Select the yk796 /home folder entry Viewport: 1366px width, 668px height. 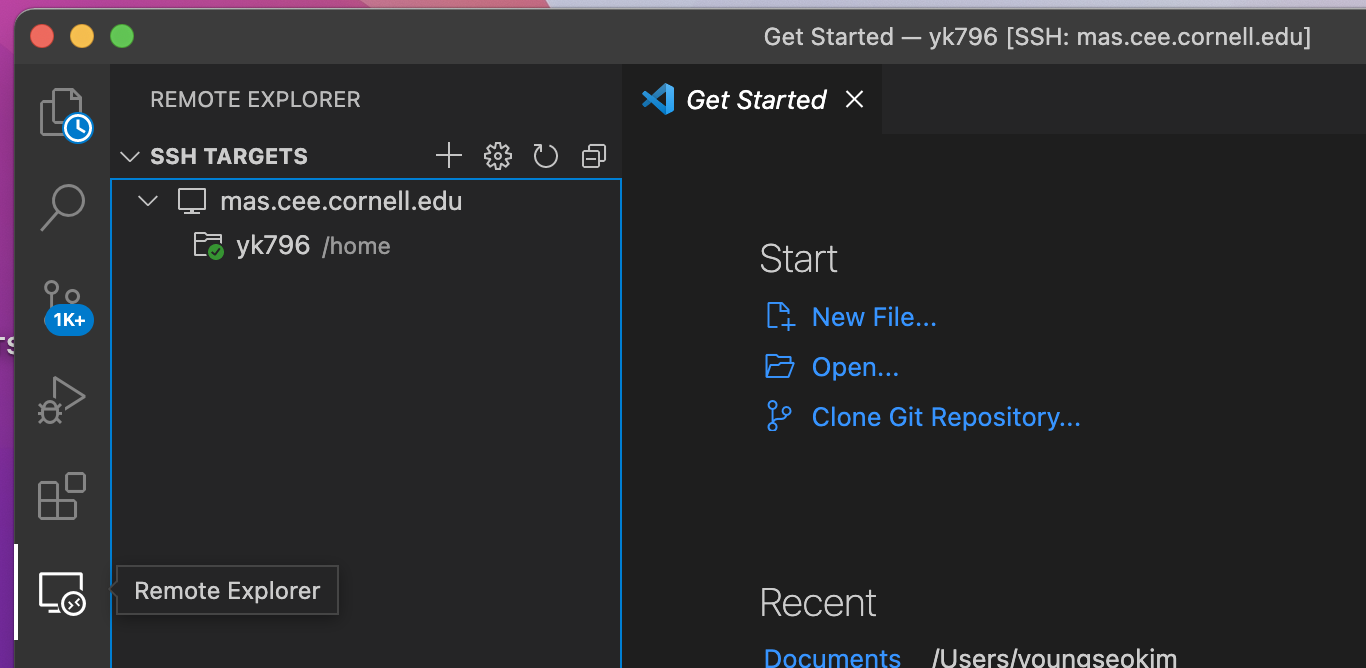[x=366, y=246]
